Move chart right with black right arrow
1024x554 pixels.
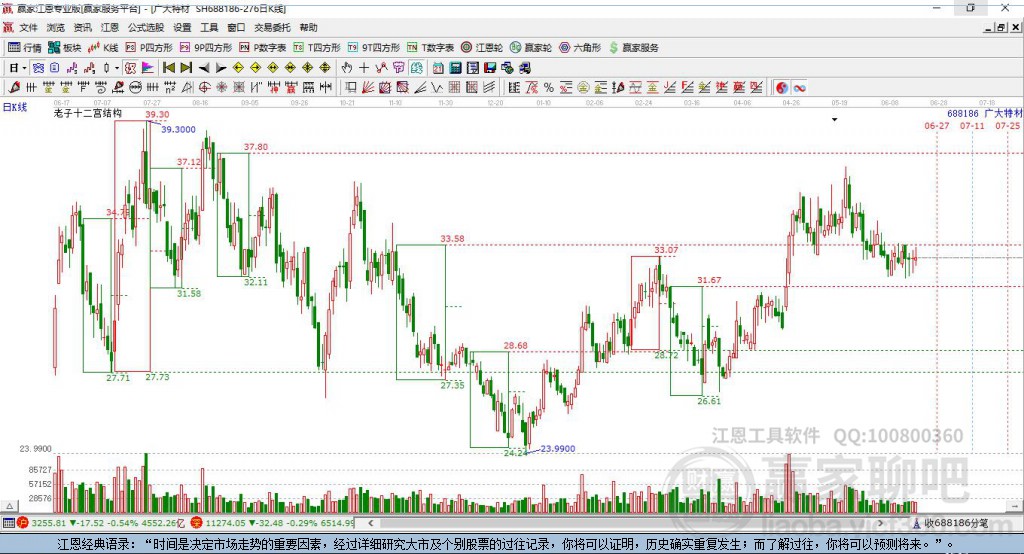click(x=221, y=68)
